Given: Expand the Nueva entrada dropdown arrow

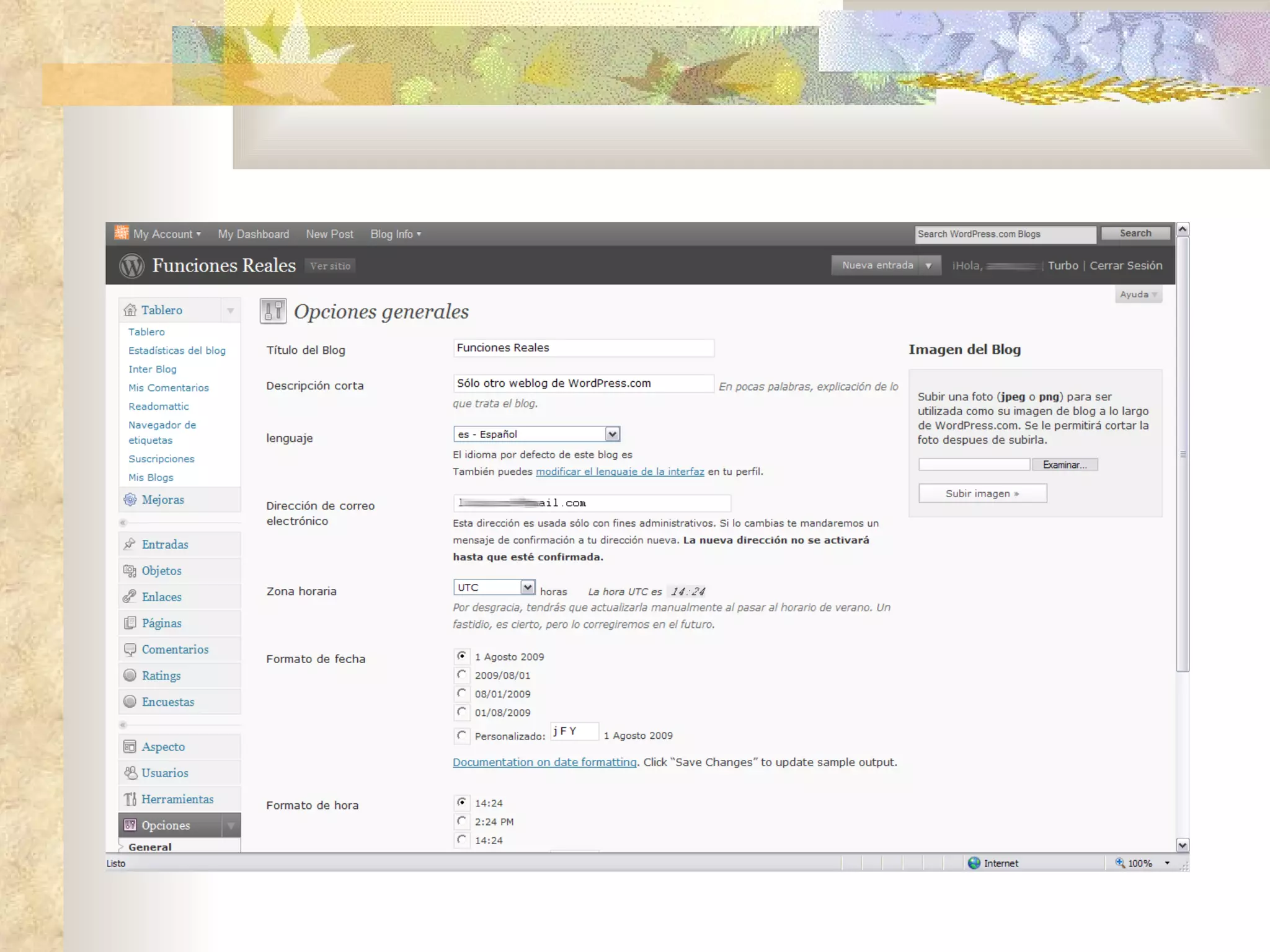Looking at the screenshot, I should tap(928, 265).
